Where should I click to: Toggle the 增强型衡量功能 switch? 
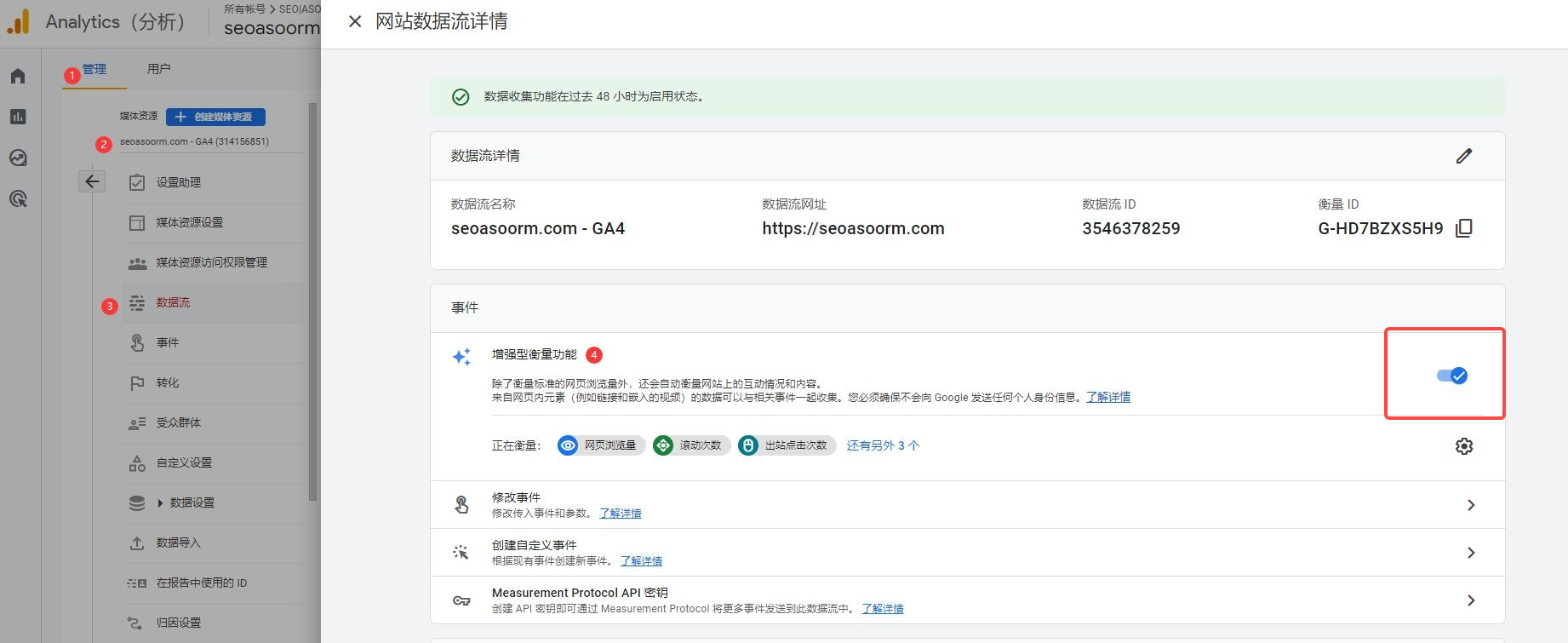(x=1451, y=376)
